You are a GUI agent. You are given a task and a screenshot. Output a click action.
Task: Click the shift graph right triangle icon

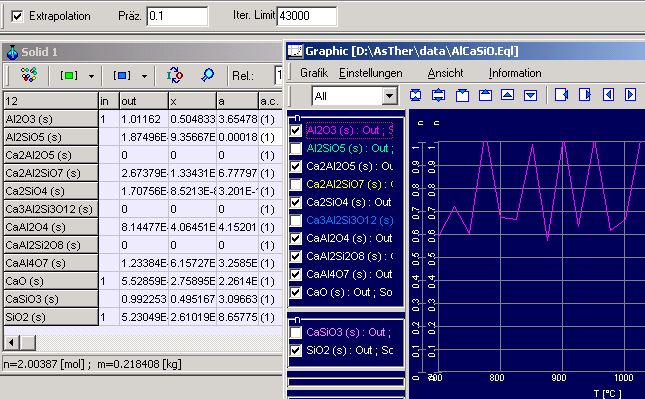(x=630, y=95)
